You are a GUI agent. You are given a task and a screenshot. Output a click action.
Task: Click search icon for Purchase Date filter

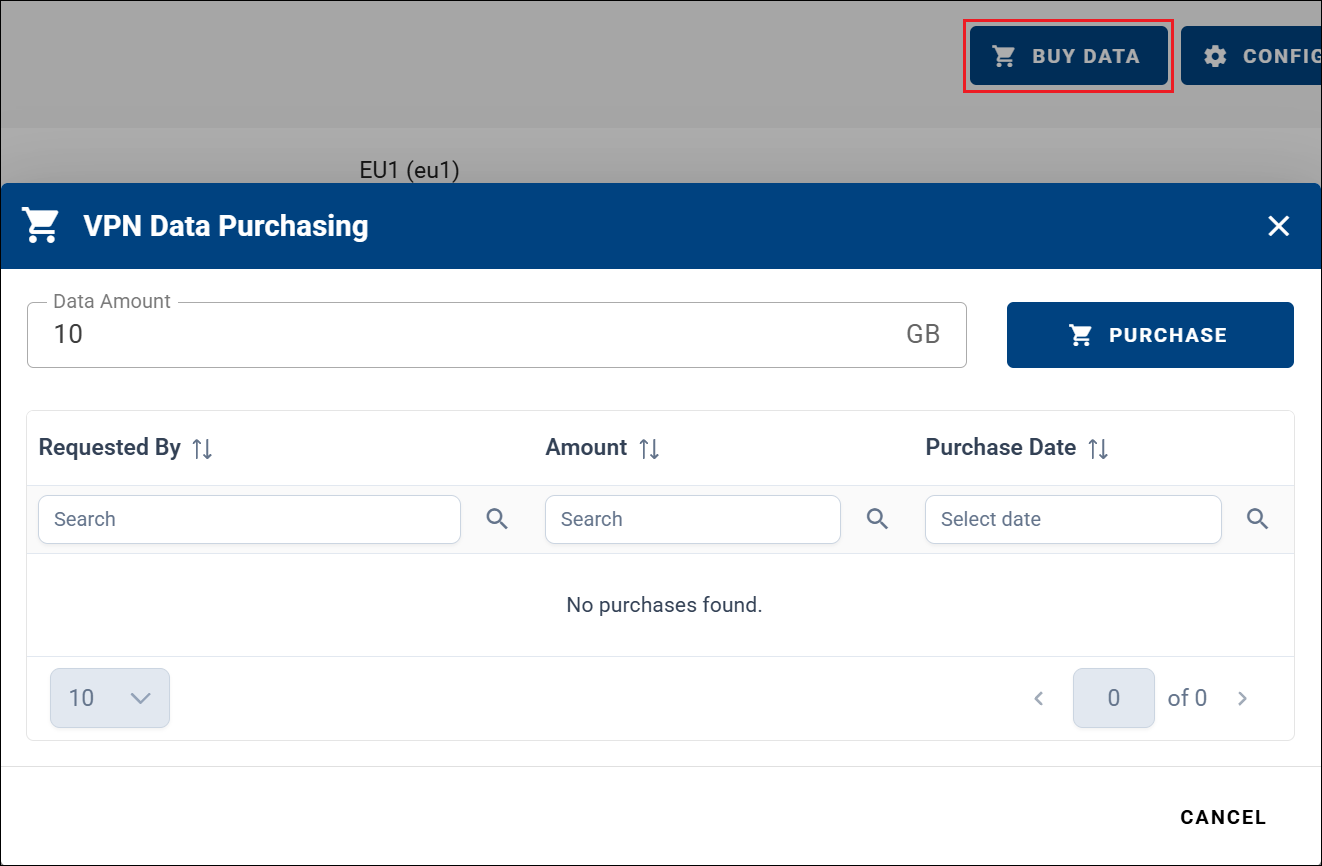coord(1258,519)
